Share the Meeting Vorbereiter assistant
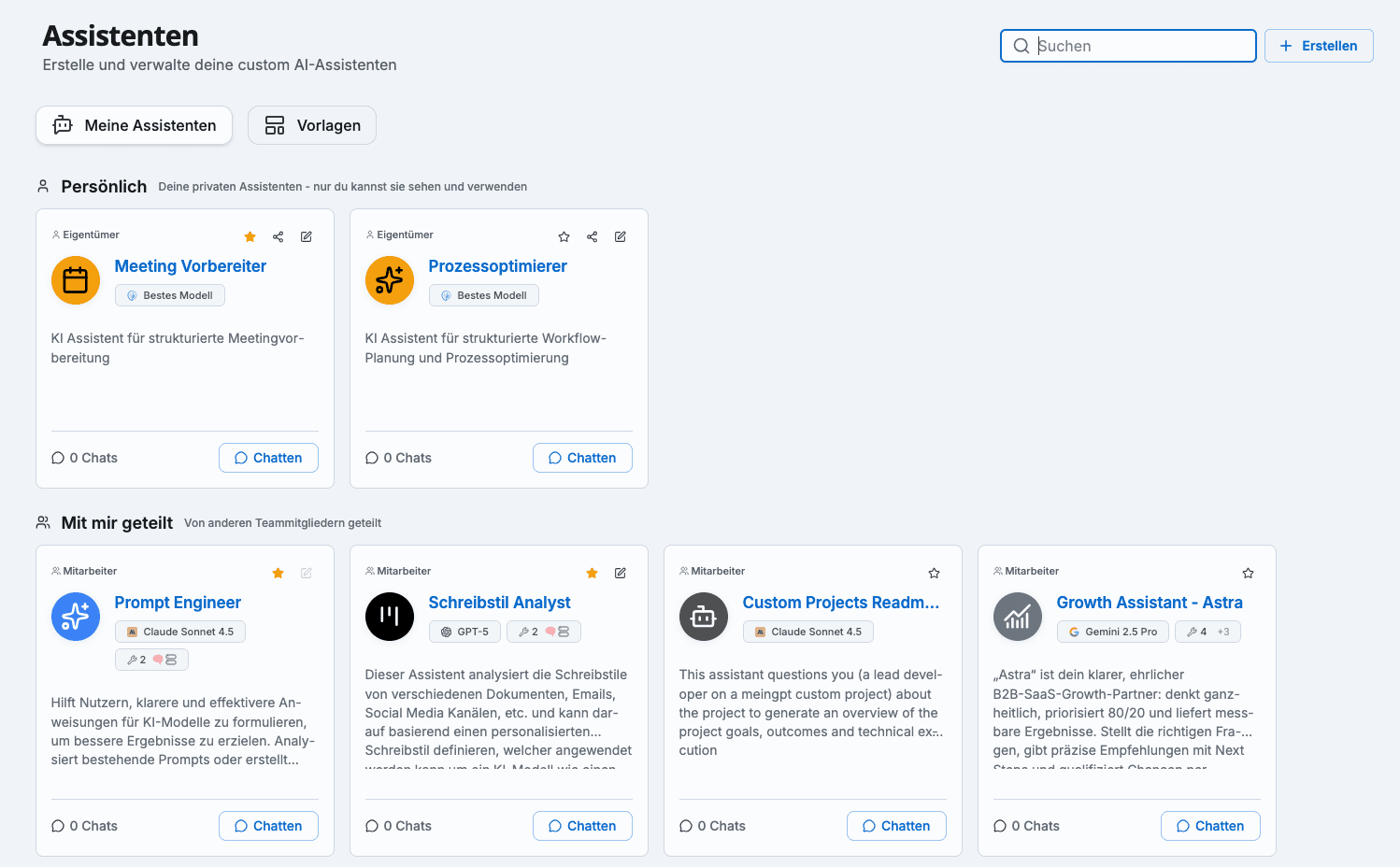Image resolution: width=1400 pixels, height=867 pixels. point(278,237)
